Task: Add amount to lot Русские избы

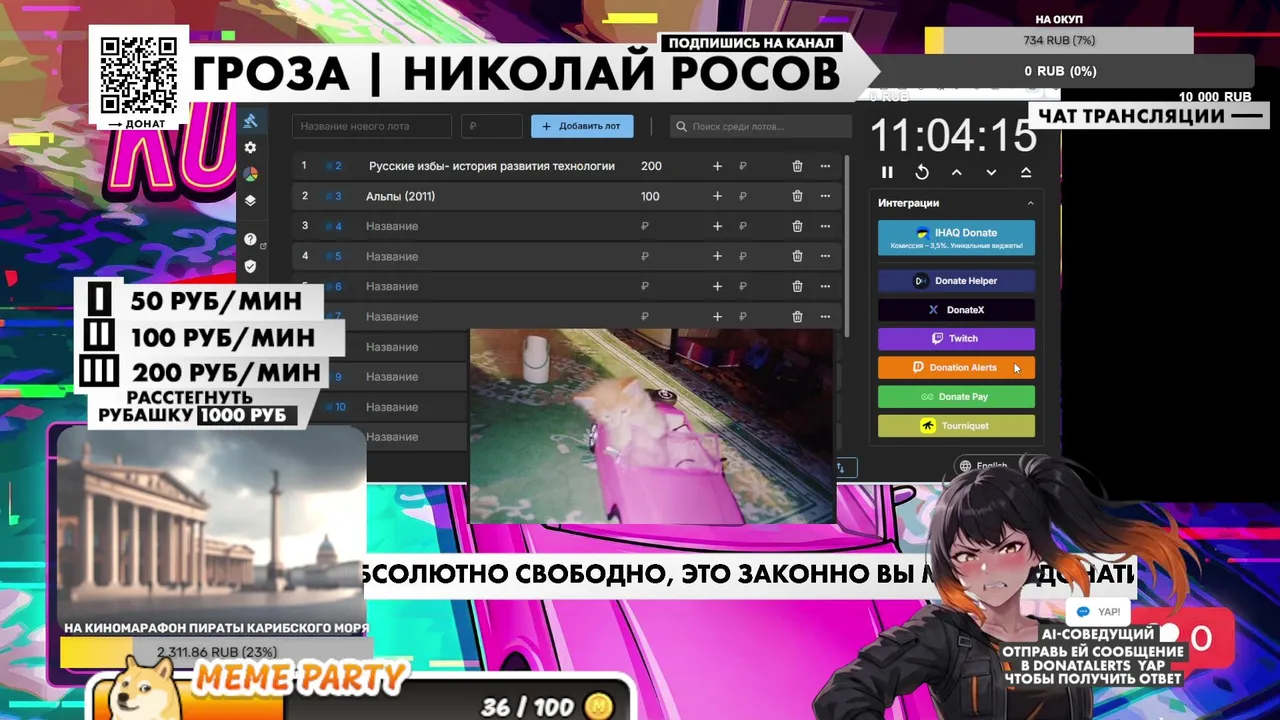Action: pos(717,166)
